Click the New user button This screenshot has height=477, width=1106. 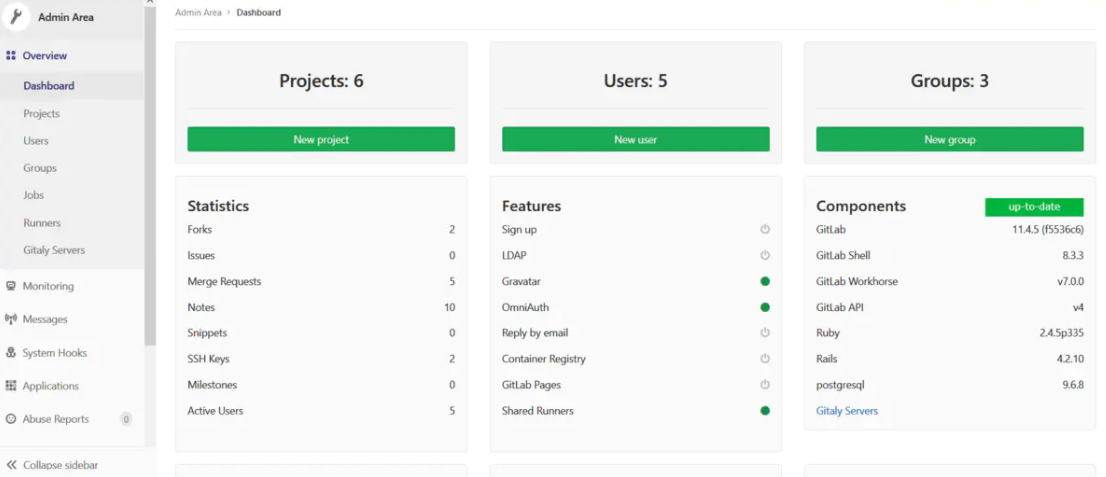point(636,140)
